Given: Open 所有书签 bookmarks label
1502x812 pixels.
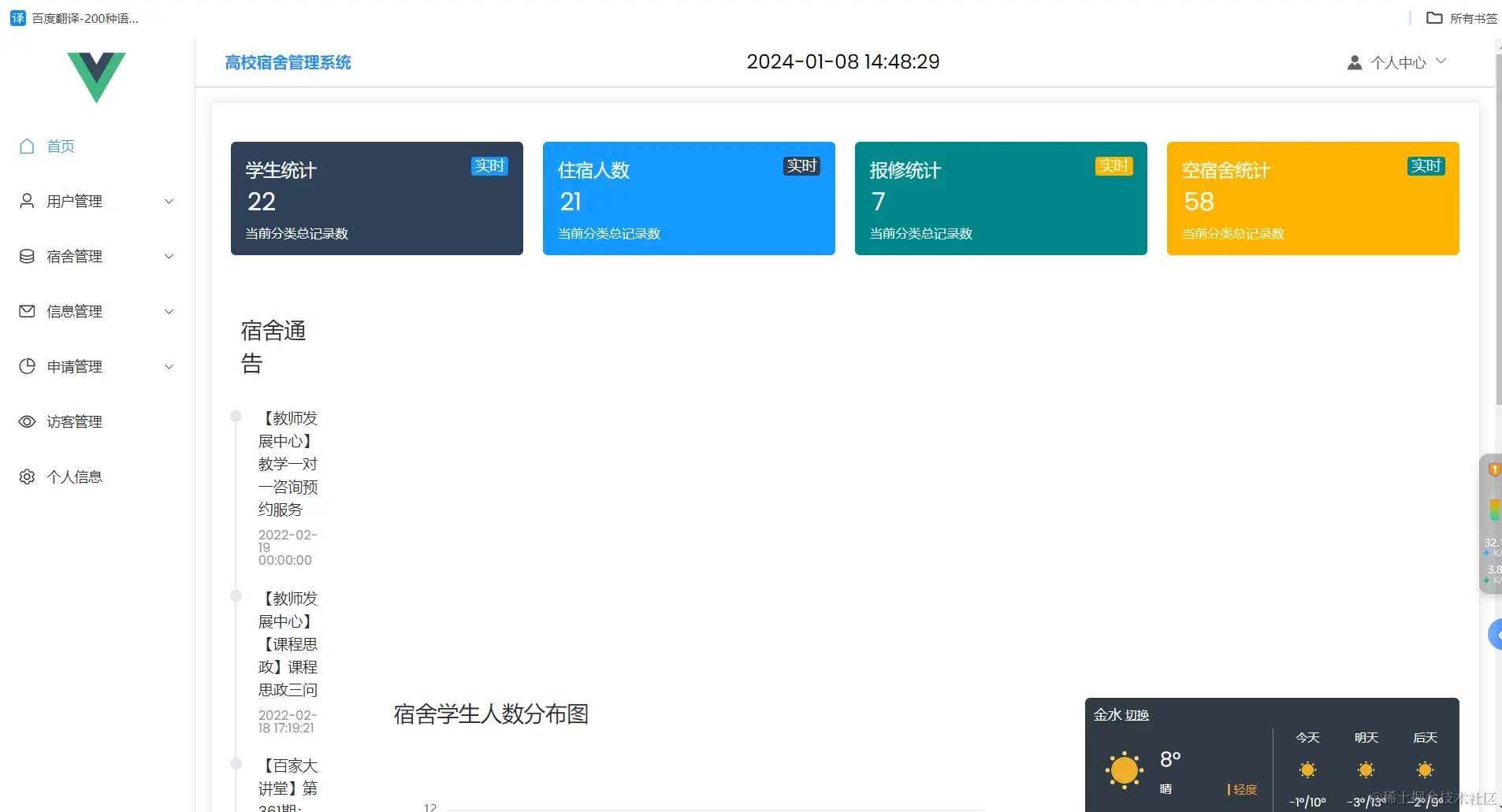Looking at the screenshot, I should (x=1473, y=18).
